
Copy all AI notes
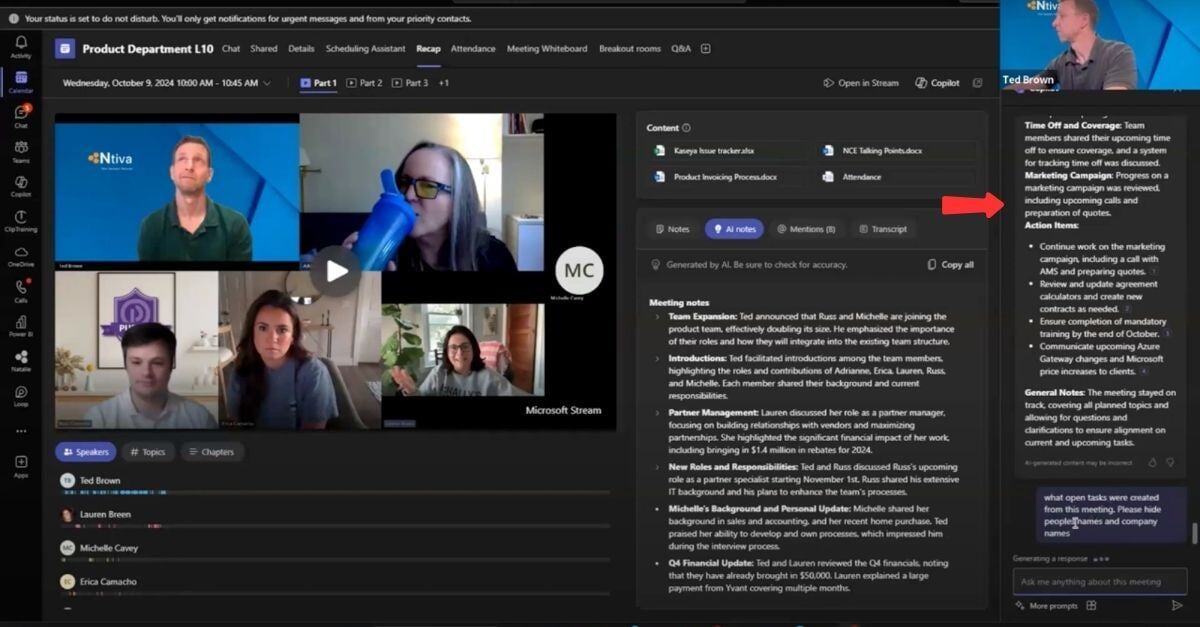tap(950, 265)
